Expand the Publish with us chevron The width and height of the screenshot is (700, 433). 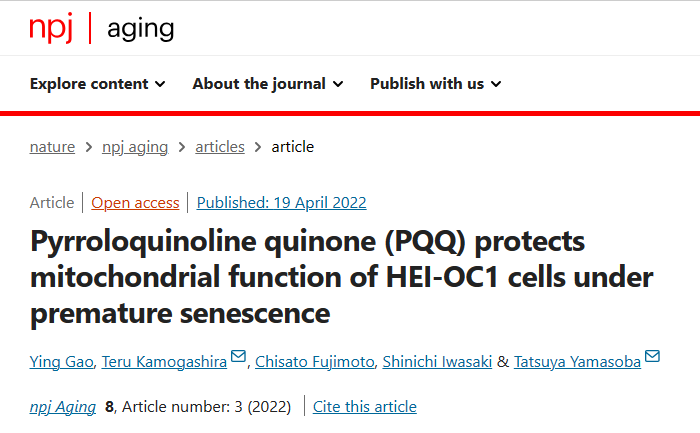pyautogui.click(x=496, y=84)
